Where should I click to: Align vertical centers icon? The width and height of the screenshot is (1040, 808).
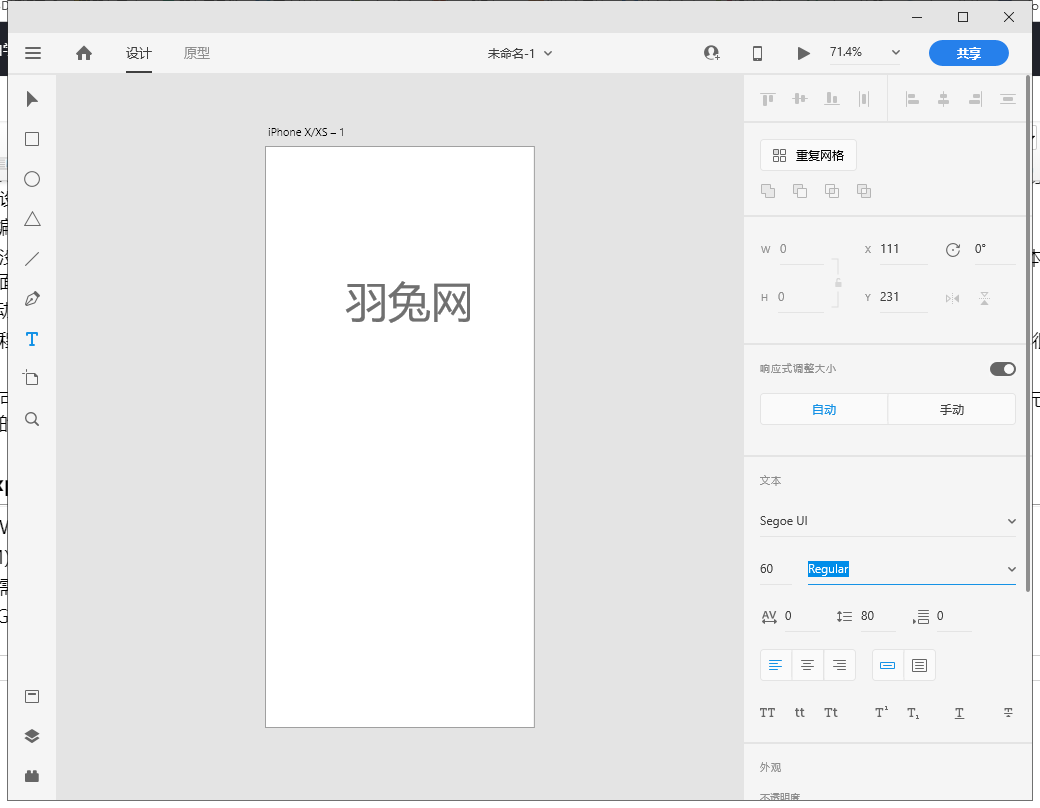pyautogui.click(x=800, y=100)
